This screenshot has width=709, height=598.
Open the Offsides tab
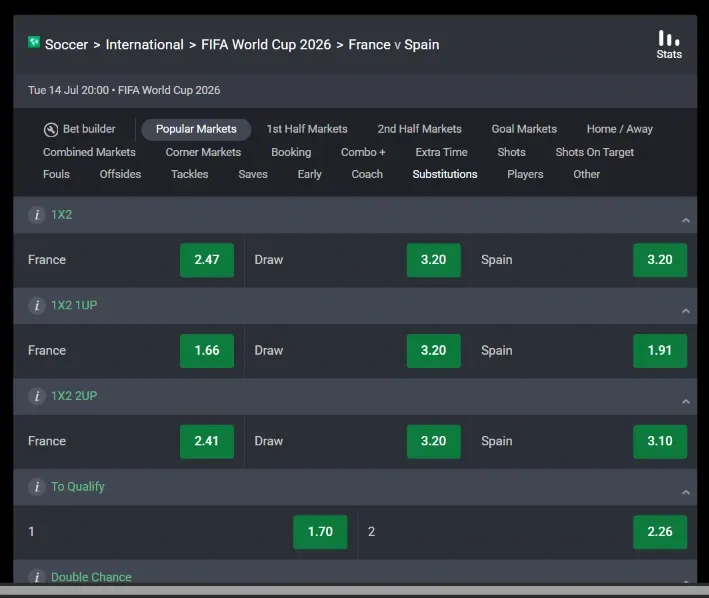(x=120, y=174)
